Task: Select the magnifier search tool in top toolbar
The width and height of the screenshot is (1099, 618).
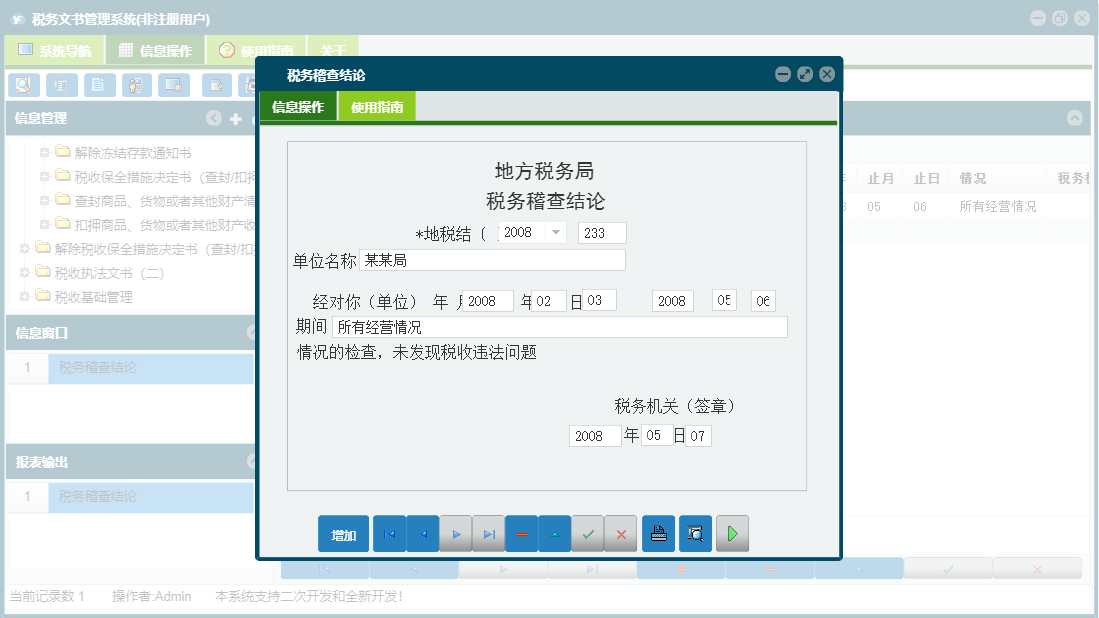Action: 22,85
